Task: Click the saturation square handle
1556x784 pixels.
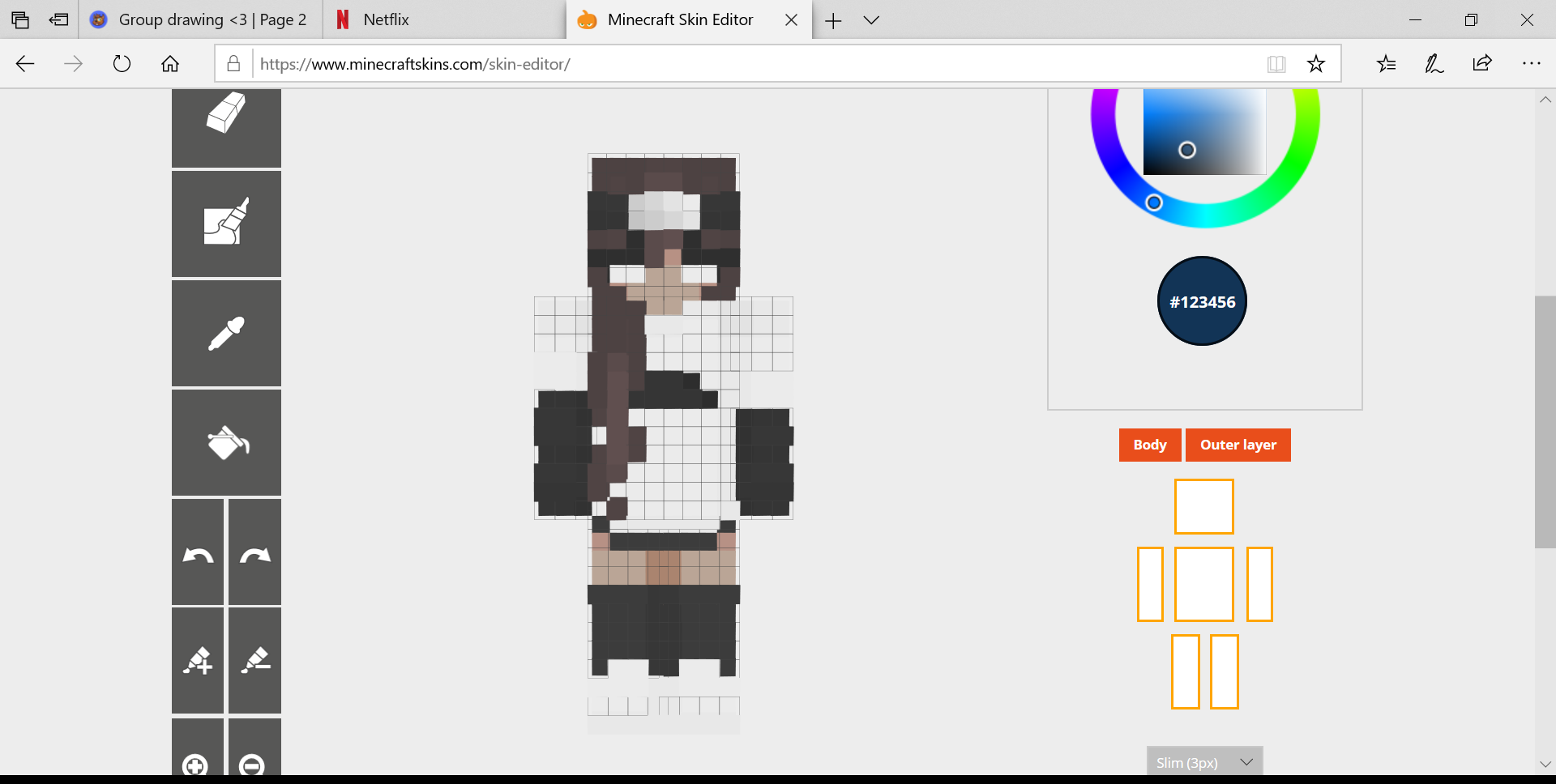Action: point(1187,150)
